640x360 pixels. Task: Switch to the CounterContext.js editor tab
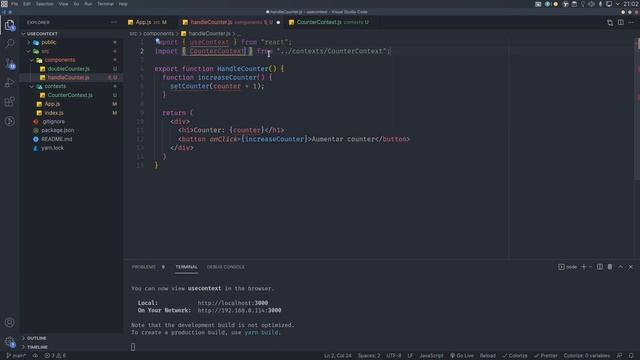point(329,22)
